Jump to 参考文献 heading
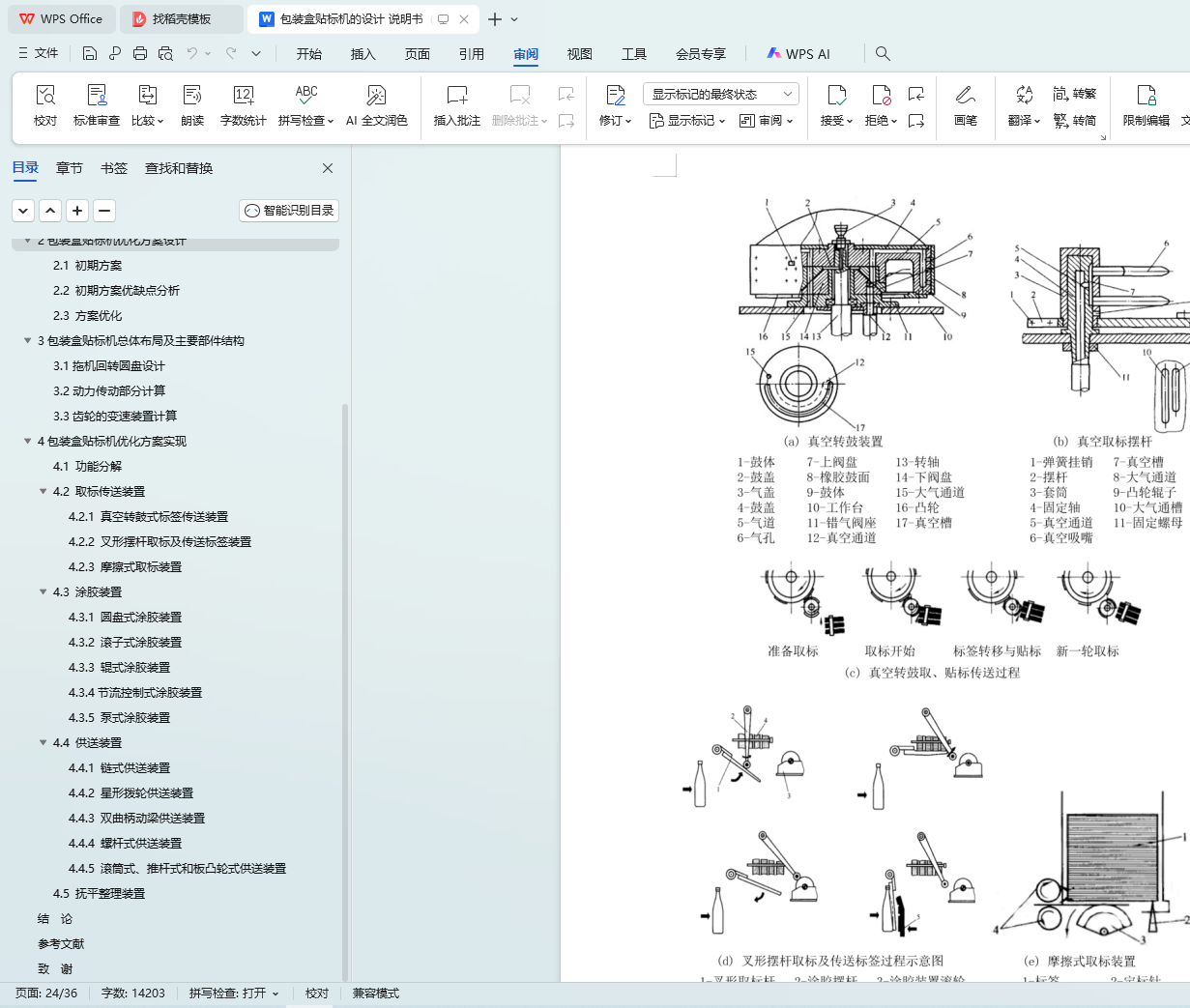The width and height of the screenshot is (1190, 1008). point(61,943)
